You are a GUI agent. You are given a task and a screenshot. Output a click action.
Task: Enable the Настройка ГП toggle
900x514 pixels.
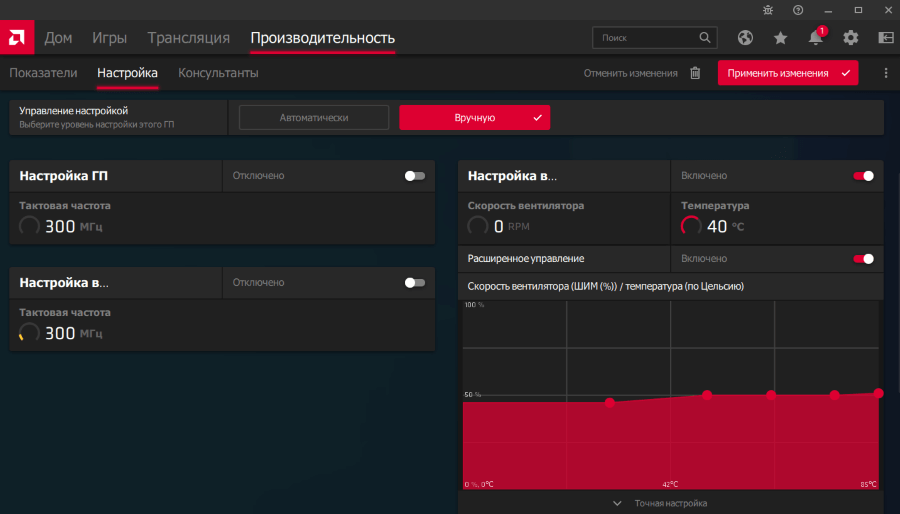pyautogui.click(x=414, y=176)
